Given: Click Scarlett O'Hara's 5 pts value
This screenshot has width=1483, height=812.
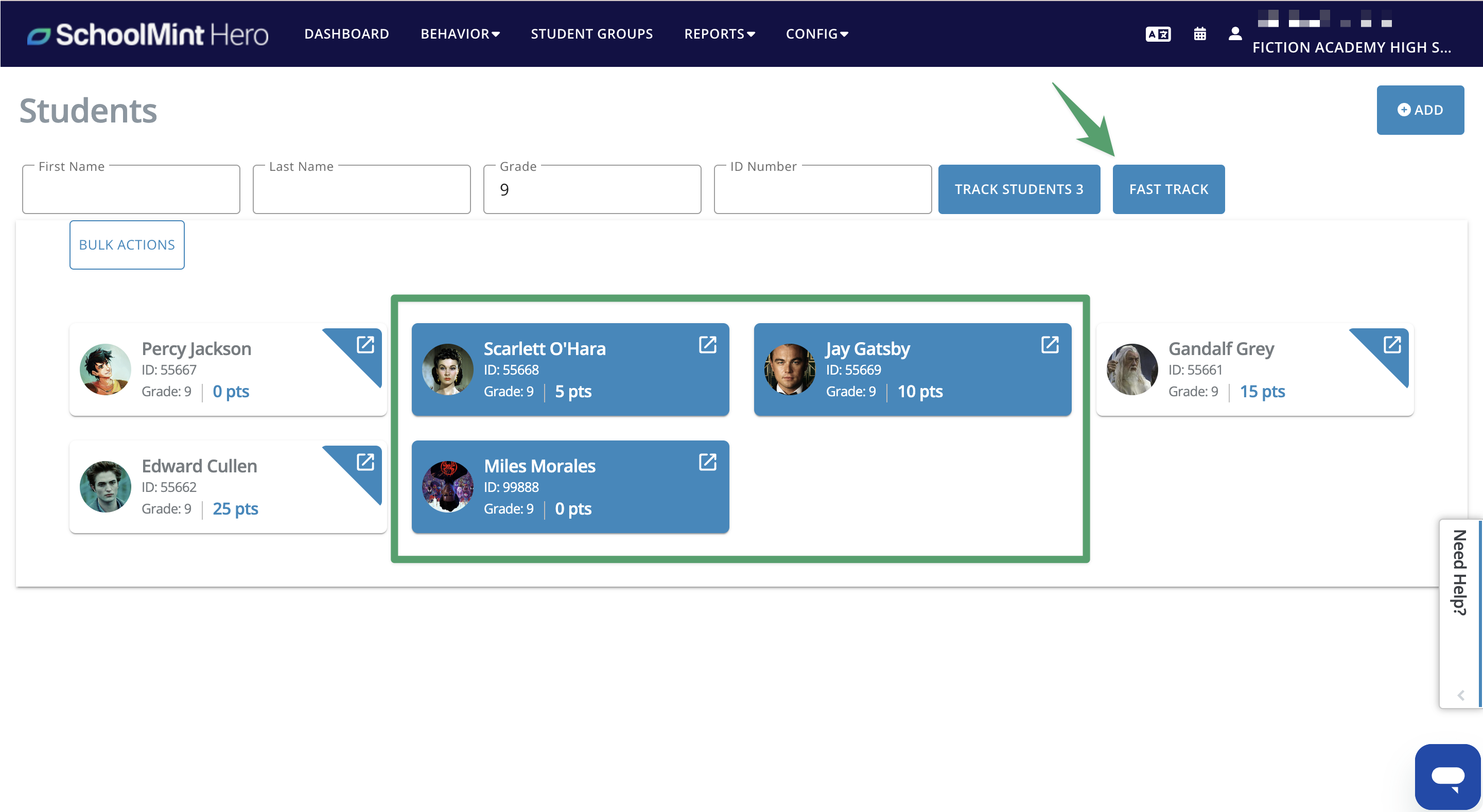Looking at the screenshot, I should (573, 391).
